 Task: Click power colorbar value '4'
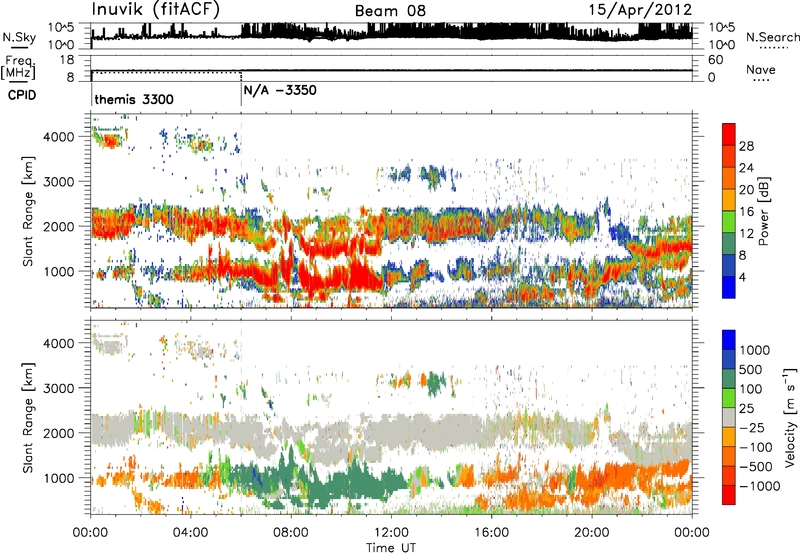742,277
